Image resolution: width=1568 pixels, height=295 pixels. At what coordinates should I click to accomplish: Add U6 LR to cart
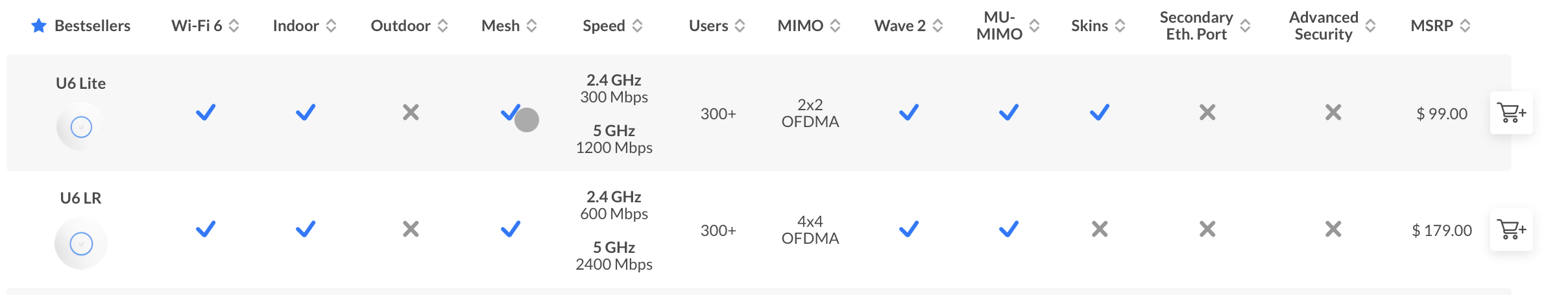tap(1511, 230)
